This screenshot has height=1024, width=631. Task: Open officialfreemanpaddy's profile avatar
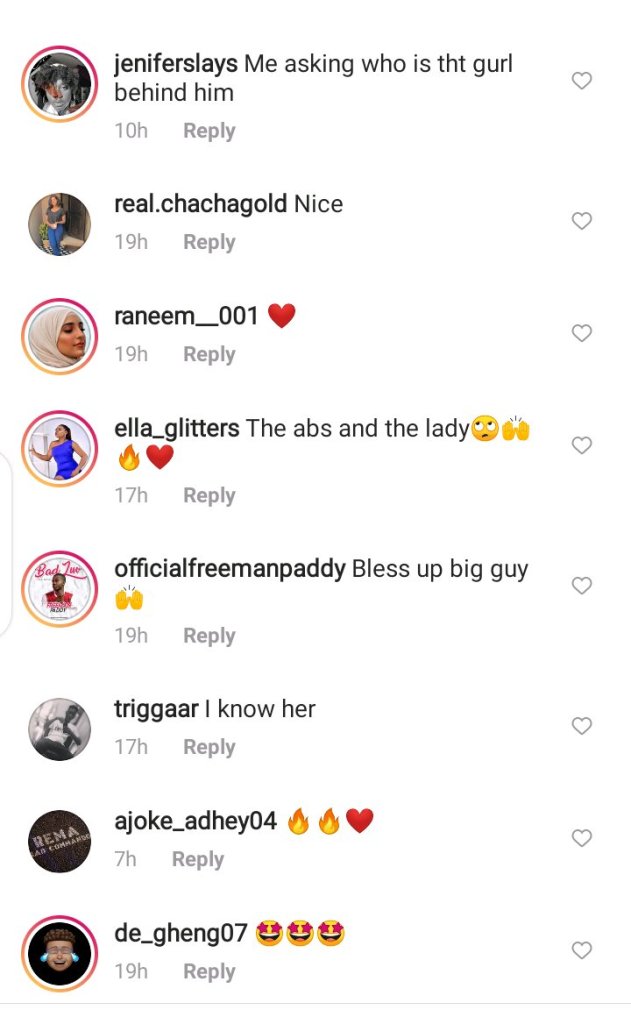(x=59, y=588)
